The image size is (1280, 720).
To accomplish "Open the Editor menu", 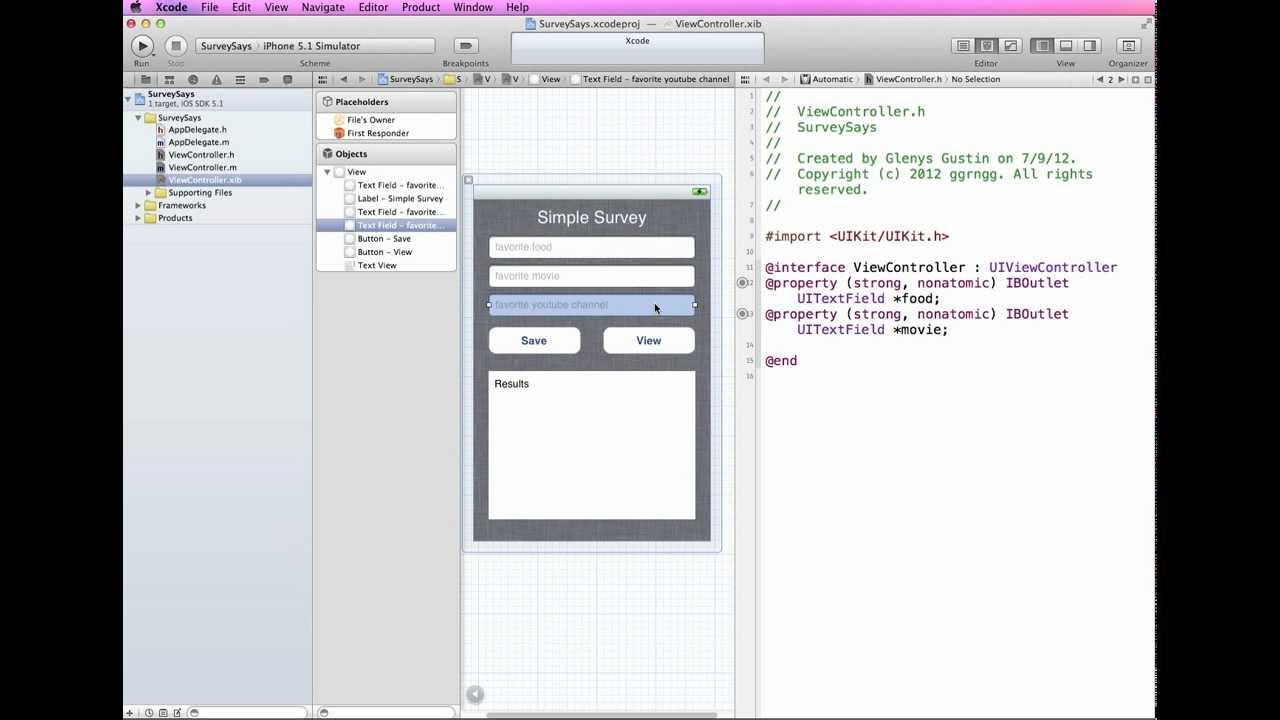I will [373, 7].
